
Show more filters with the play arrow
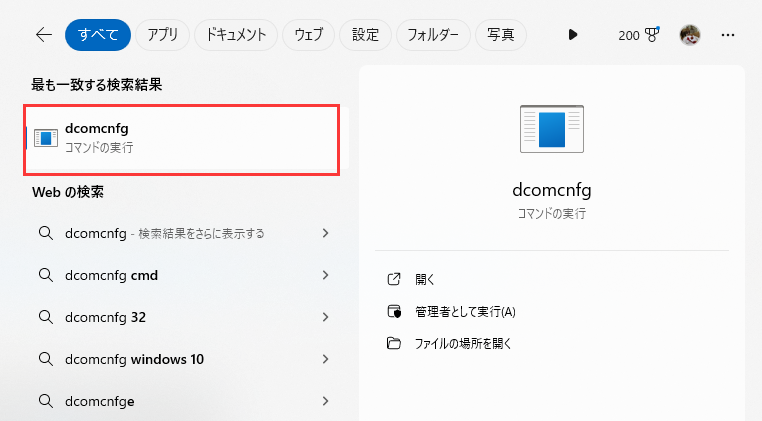tap(572, 35)
